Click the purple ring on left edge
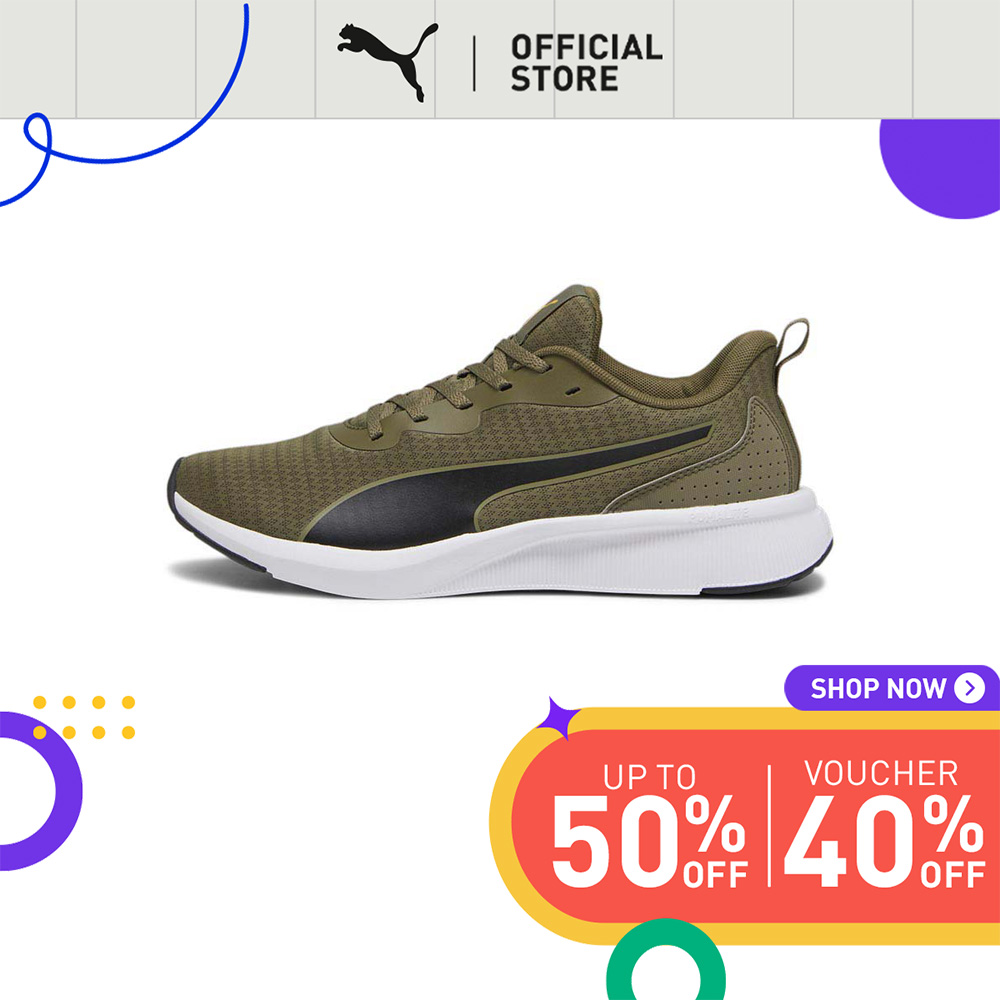Viewport: 1000px width, 1000px height. click(40, 791)
